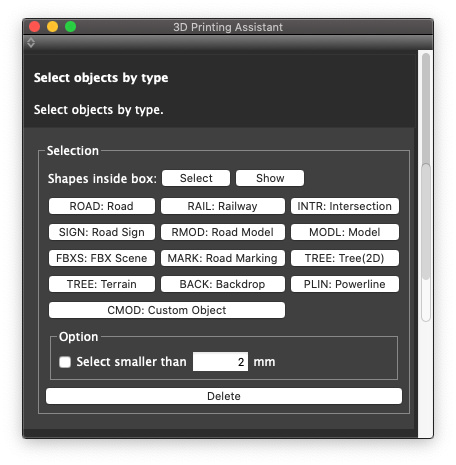The image size is (456, 465).
Task: Click the millimeter size input field
Action: click(220, 362)
